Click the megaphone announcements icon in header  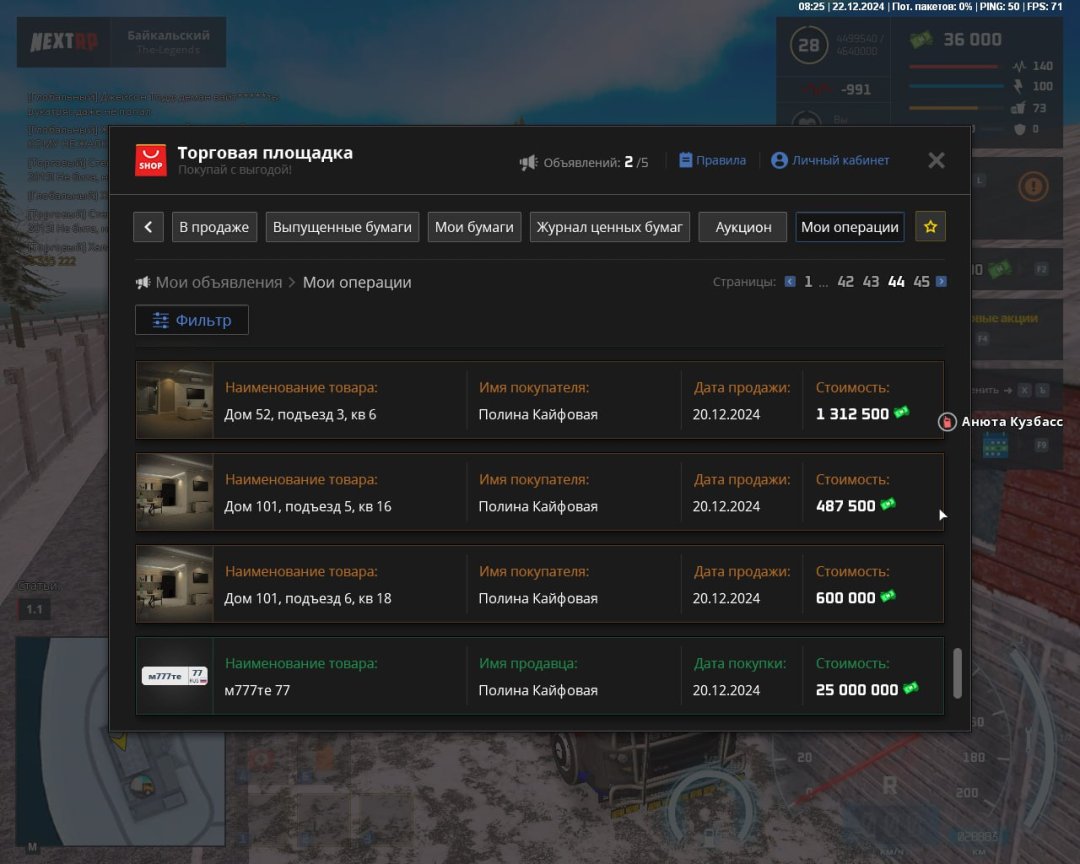pos(528,163)
